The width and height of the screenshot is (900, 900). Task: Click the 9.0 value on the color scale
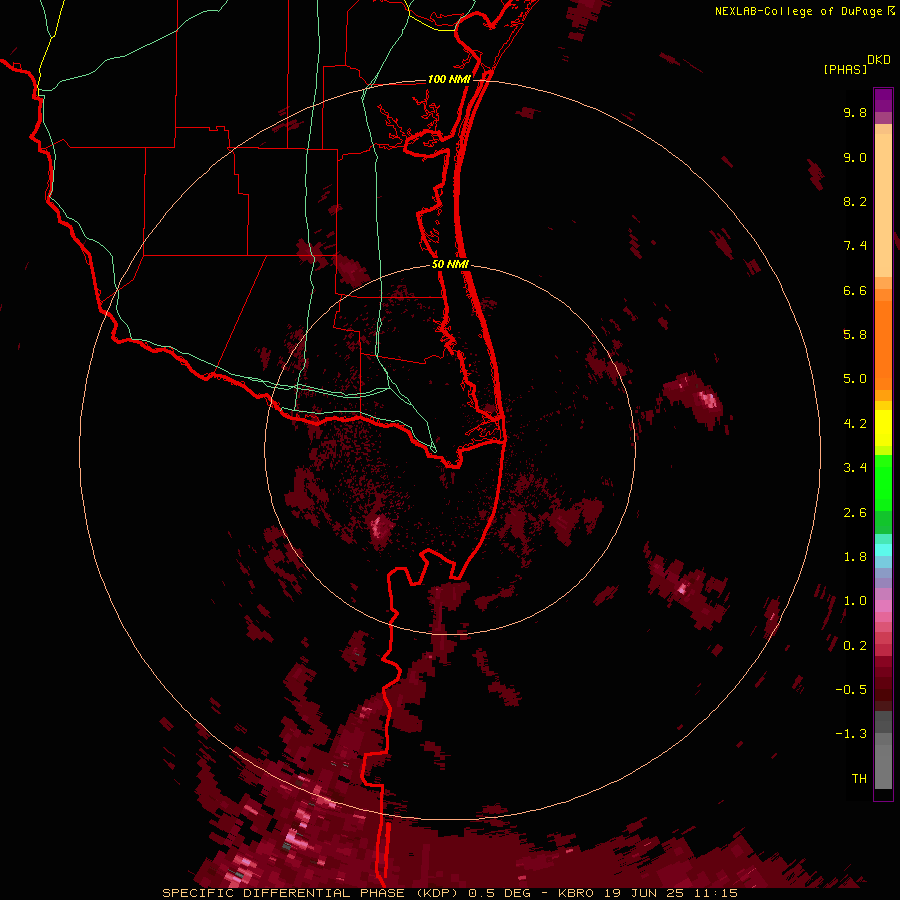855,157
